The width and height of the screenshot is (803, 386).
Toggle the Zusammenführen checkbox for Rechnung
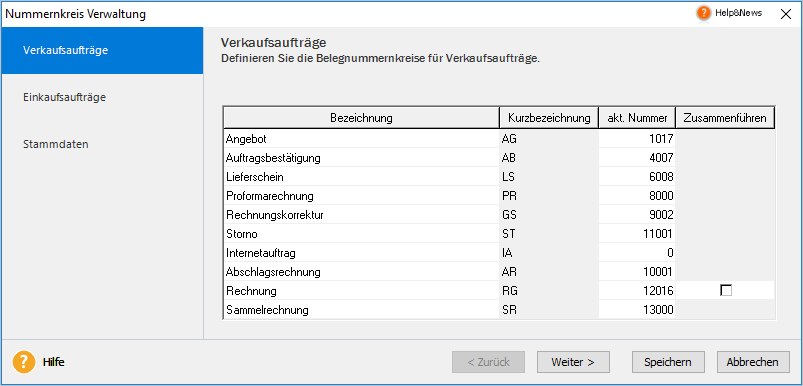click(x=726, y=291)
